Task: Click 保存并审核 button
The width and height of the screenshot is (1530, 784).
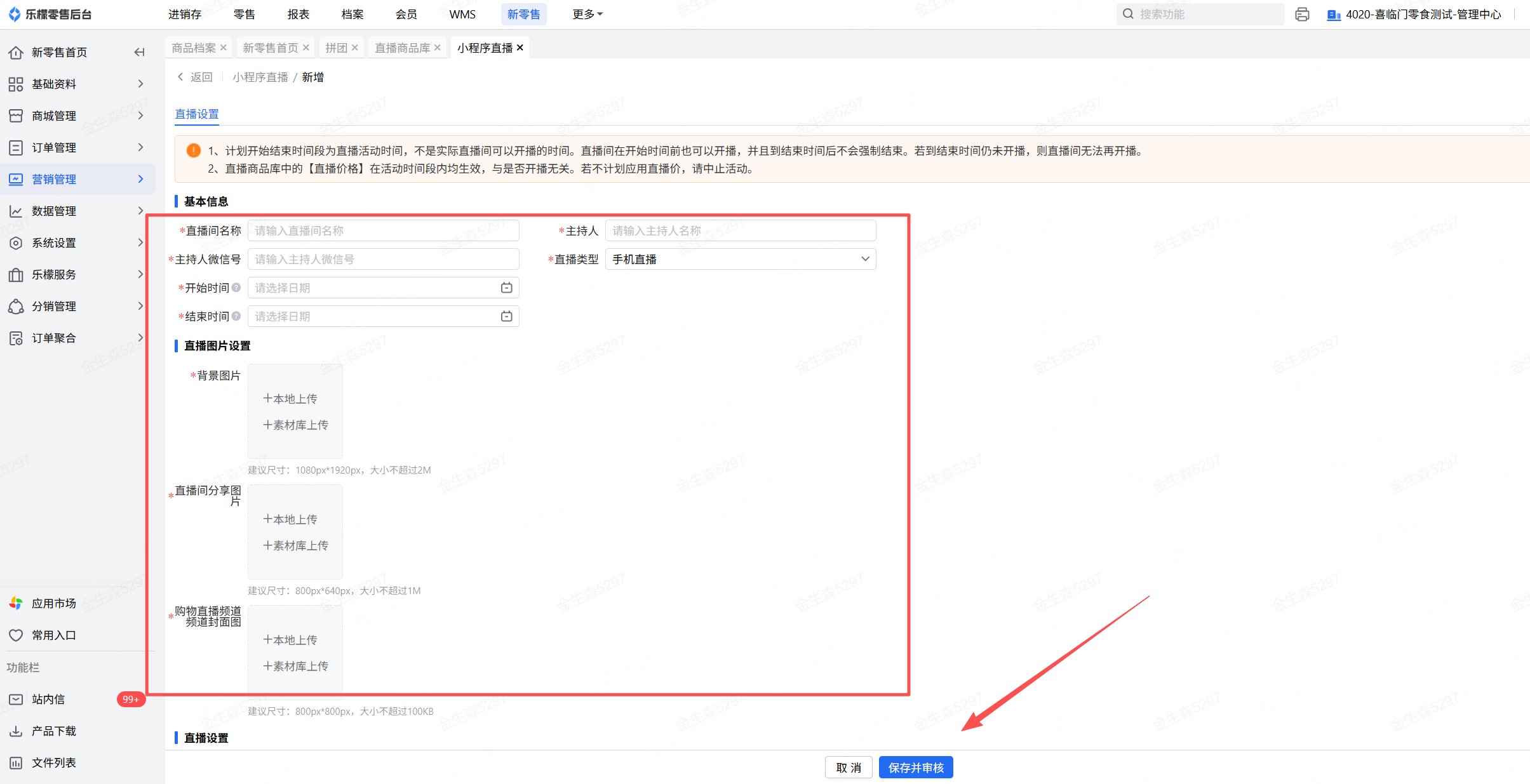Action: click(x=915, y=767)
